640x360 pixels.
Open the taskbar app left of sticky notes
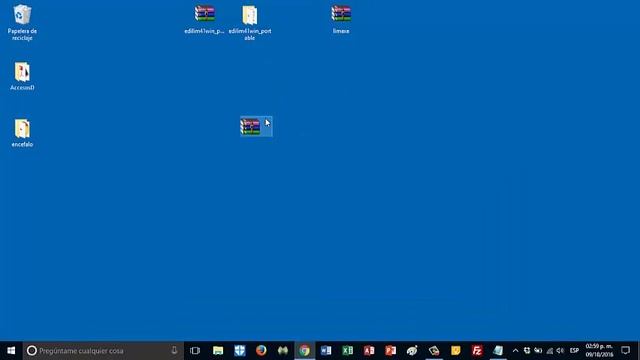tap(434, 351)
